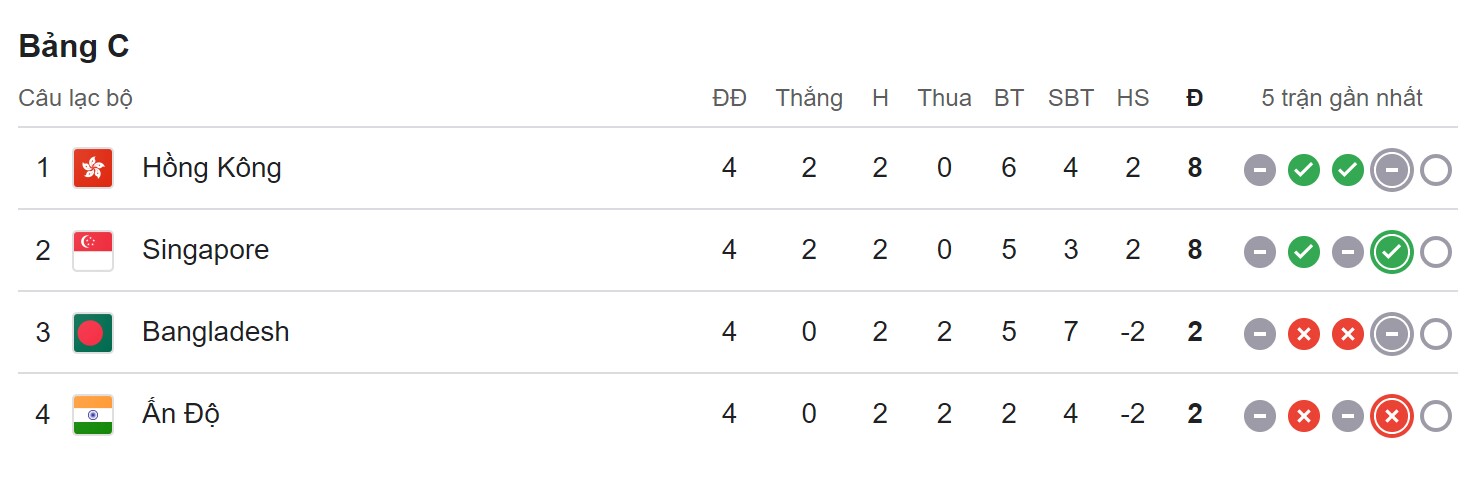Click Singapore's empty upcoming match circle

click(1435, 252)
